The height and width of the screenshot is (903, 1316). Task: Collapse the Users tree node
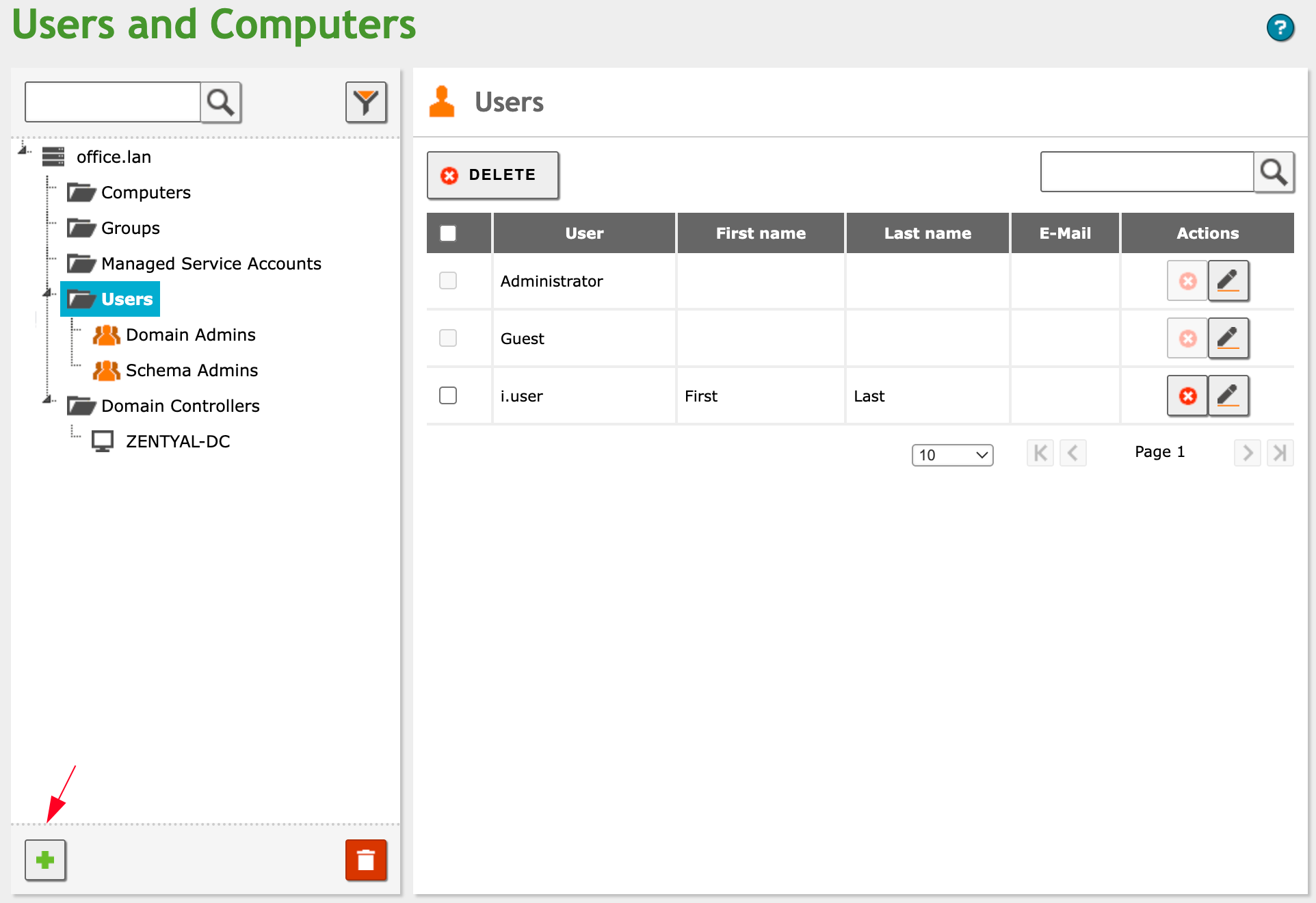point(48,293)
